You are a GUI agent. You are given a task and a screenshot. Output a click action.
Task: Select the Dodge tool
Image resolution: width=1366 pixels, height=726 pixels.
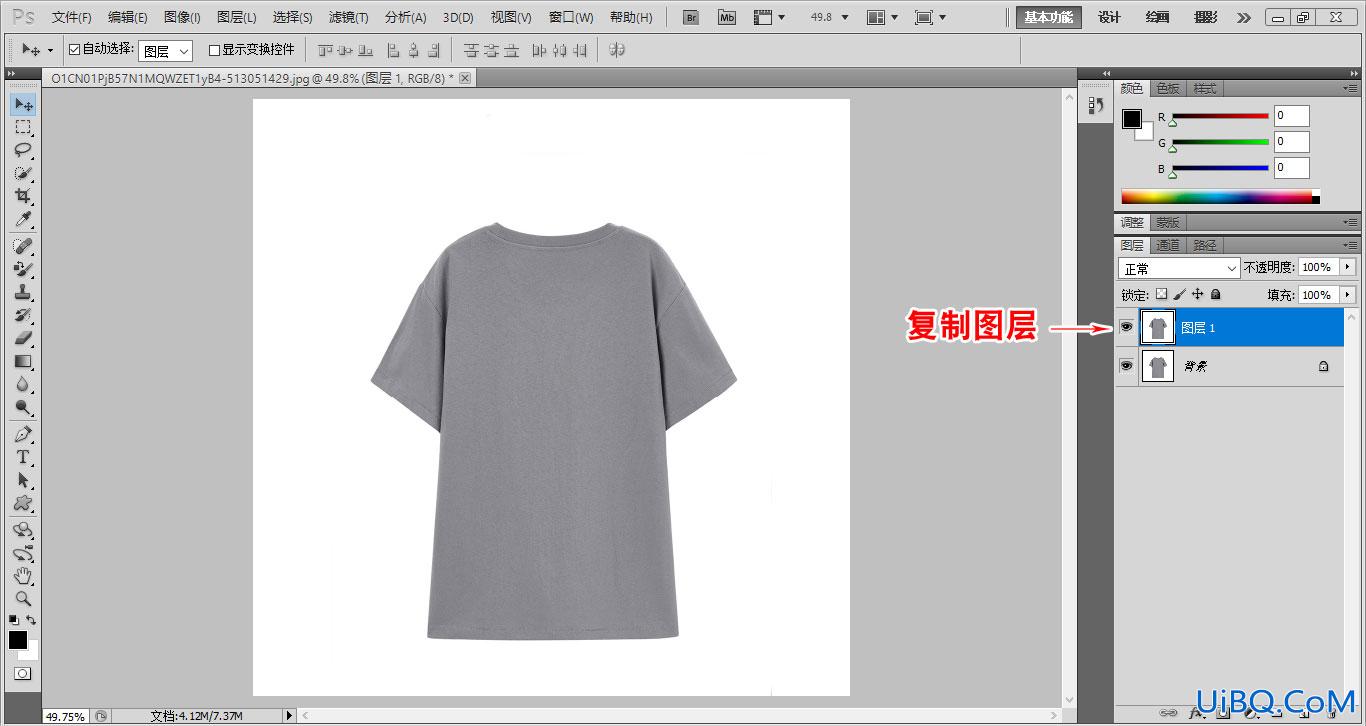23,407
